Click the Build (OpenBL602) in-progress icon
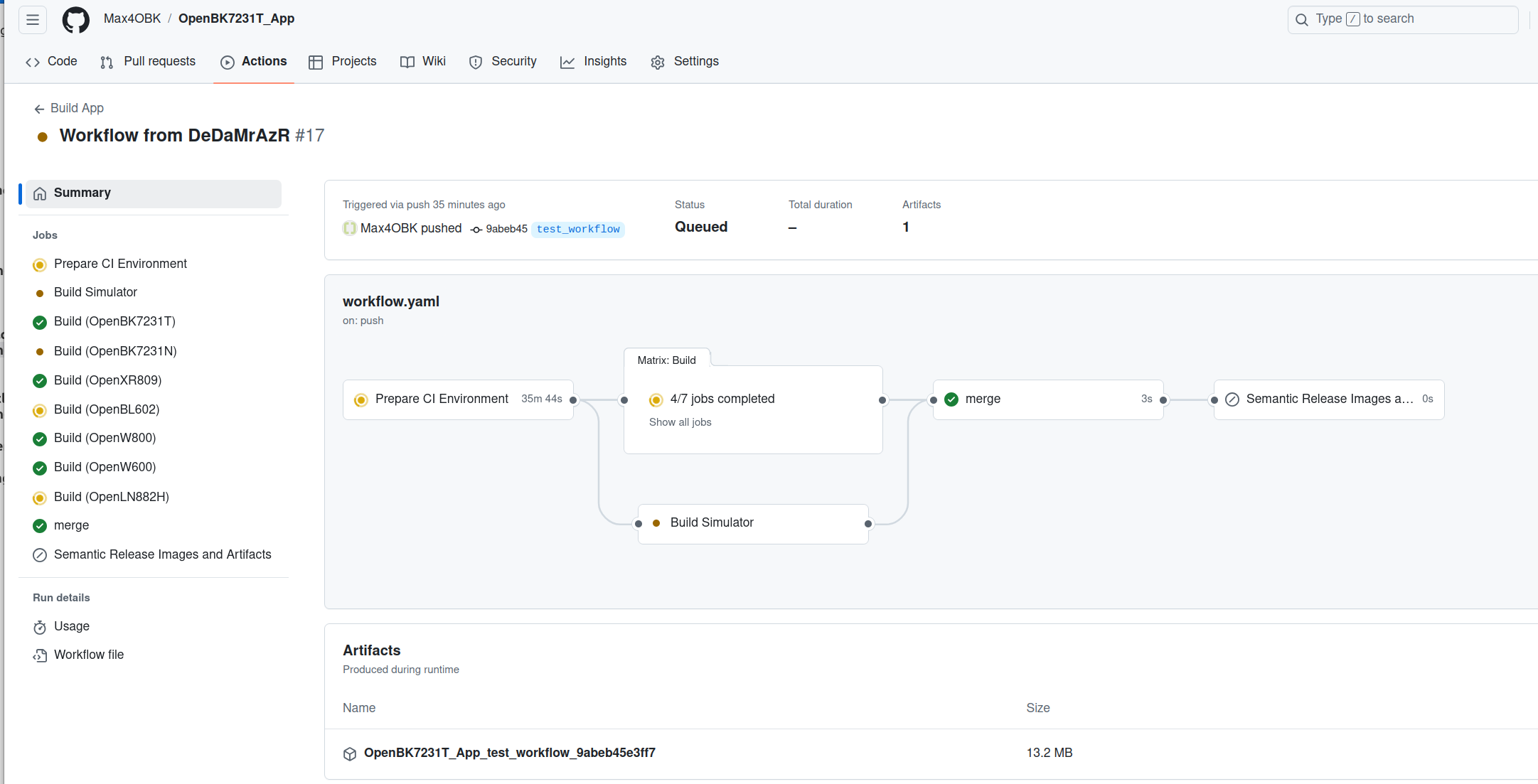1538x784 pixels. [40, 410]
